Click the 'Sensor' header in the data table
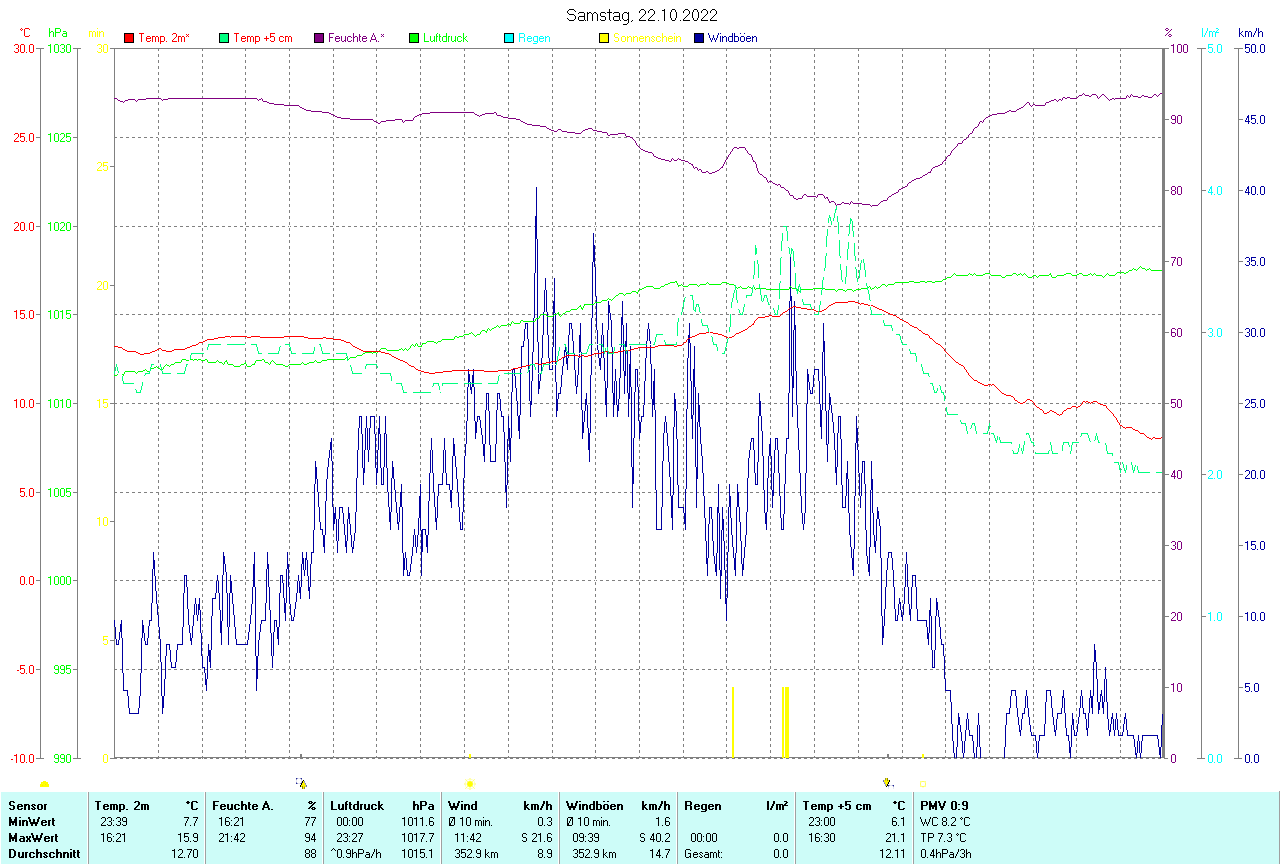The width and height of the screenshot is (1280, 864). 27,806
